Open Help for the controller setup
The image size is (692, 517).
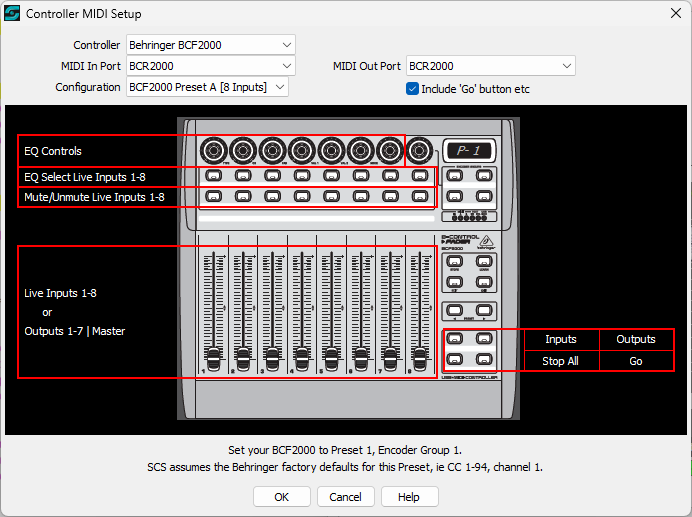pos(409,497)
